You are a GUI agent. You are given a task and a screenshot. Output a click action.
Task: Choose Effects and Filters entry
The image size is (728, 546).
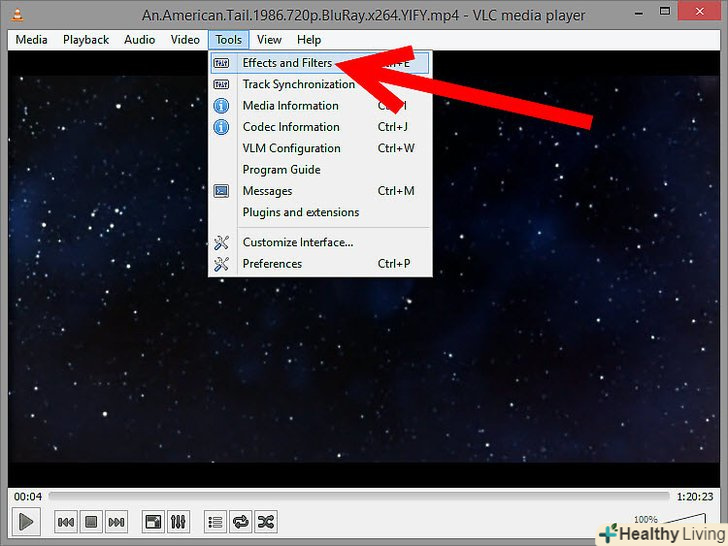pos(319,63)
